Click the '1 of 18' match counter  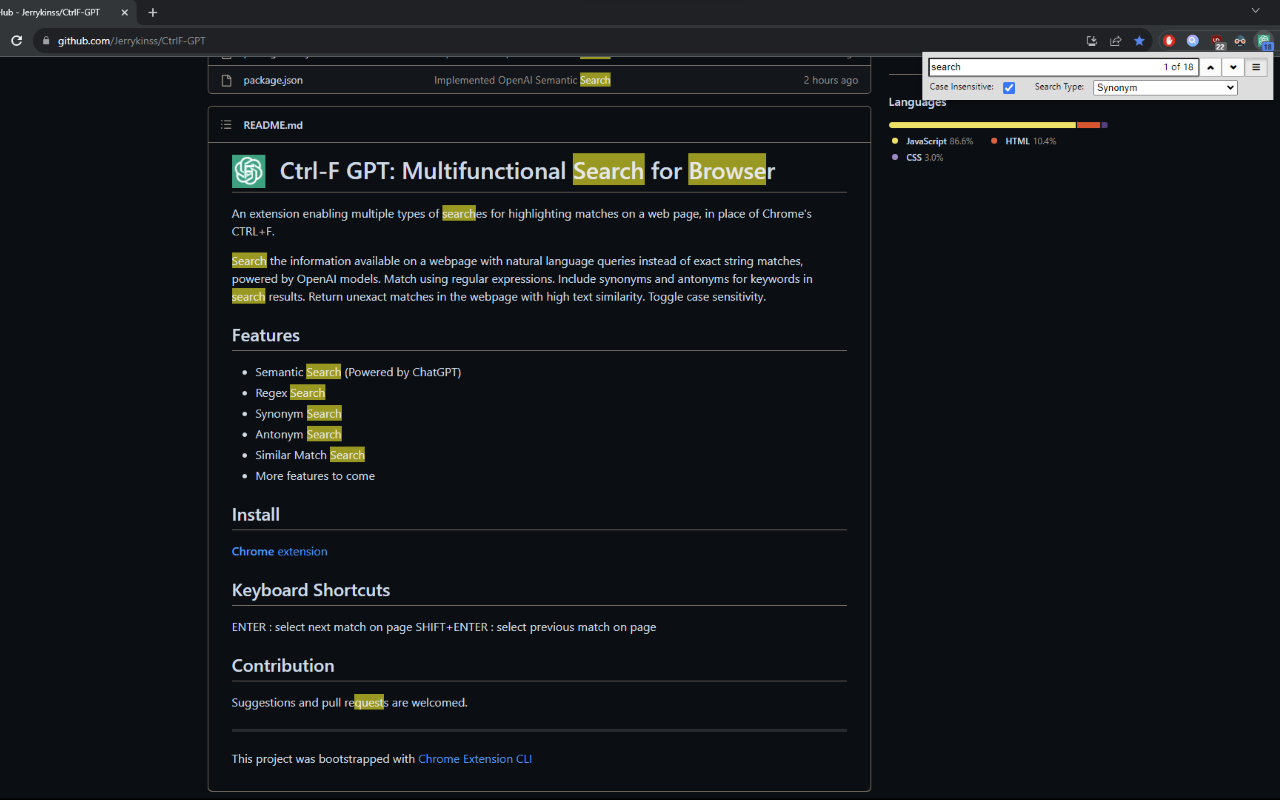(1178, 67)
